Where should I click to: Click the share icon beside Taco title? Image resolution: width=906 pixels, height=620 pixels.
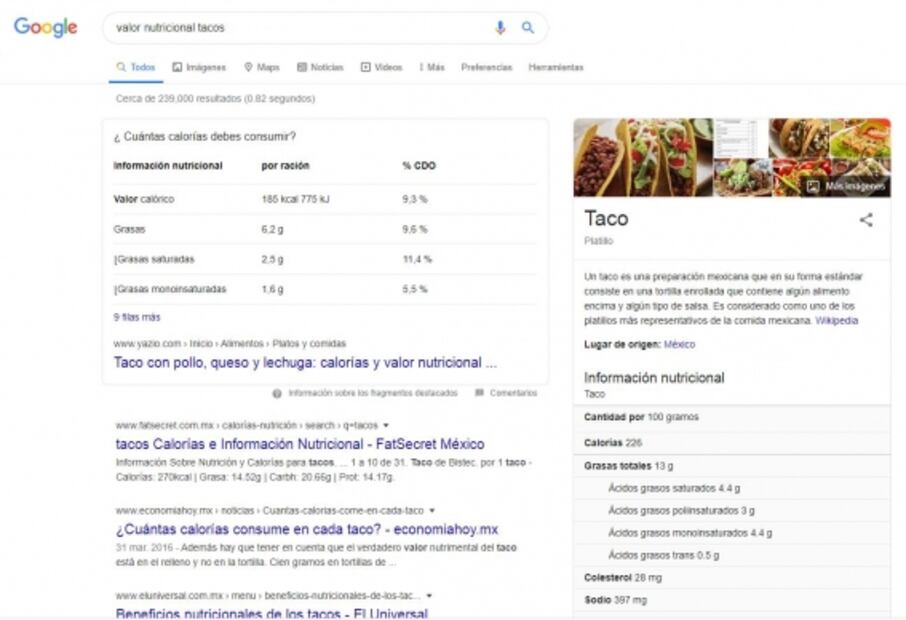[866, 220]
